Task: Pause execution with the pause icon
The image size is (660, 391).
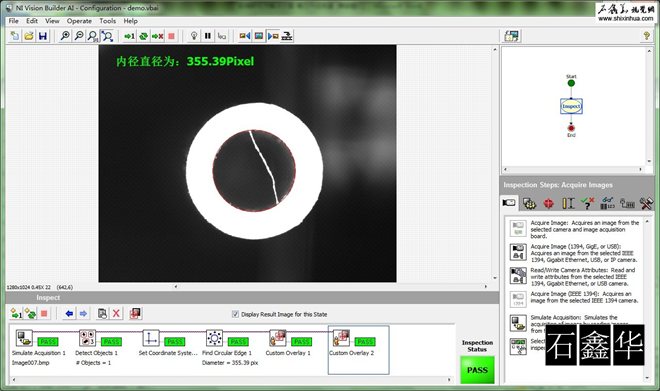Action: tap(208, 36)
